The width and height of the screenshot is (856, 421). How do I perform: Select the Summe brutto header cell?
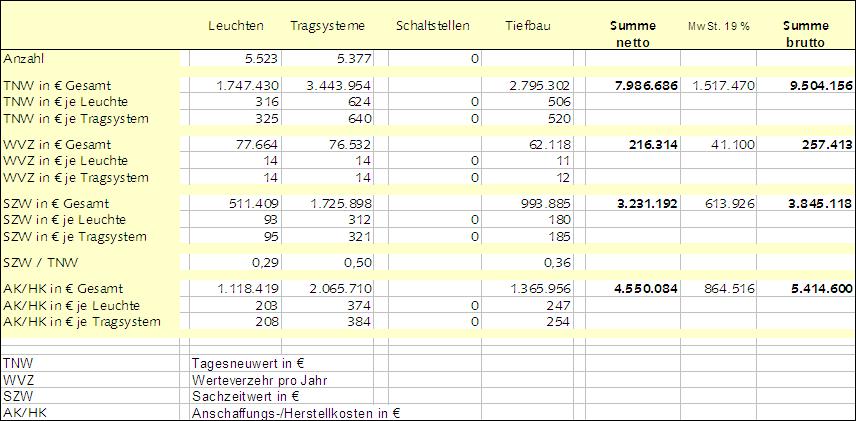806,34
